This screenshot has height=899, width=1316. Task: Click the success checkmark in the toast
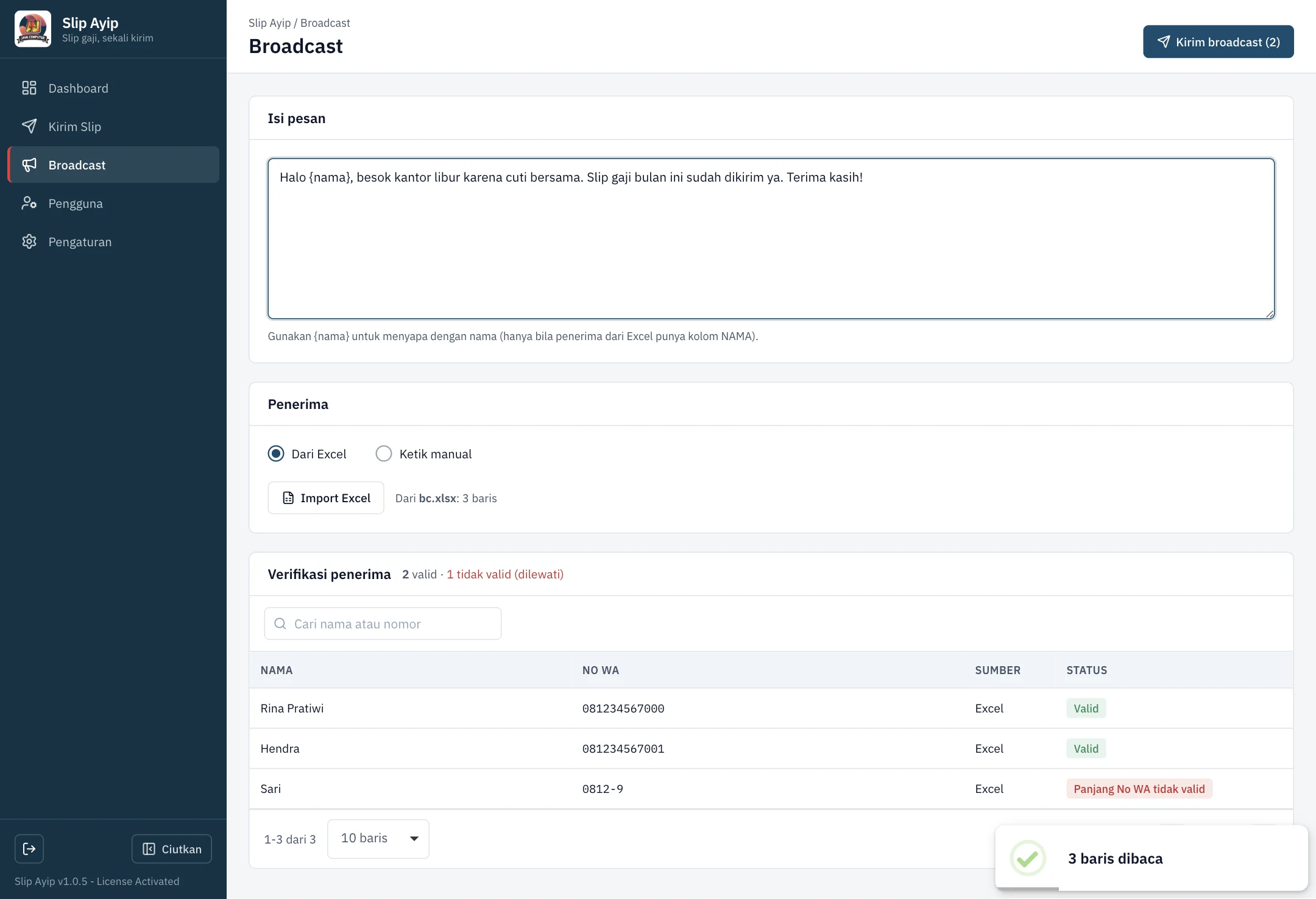click(x=1028, y=858)
